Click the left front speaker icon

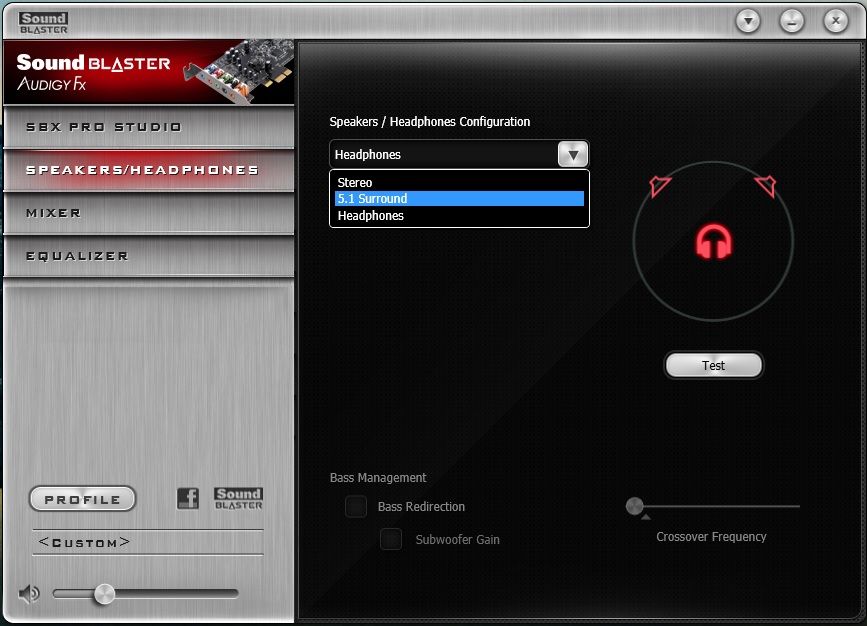tap(660, 186)
